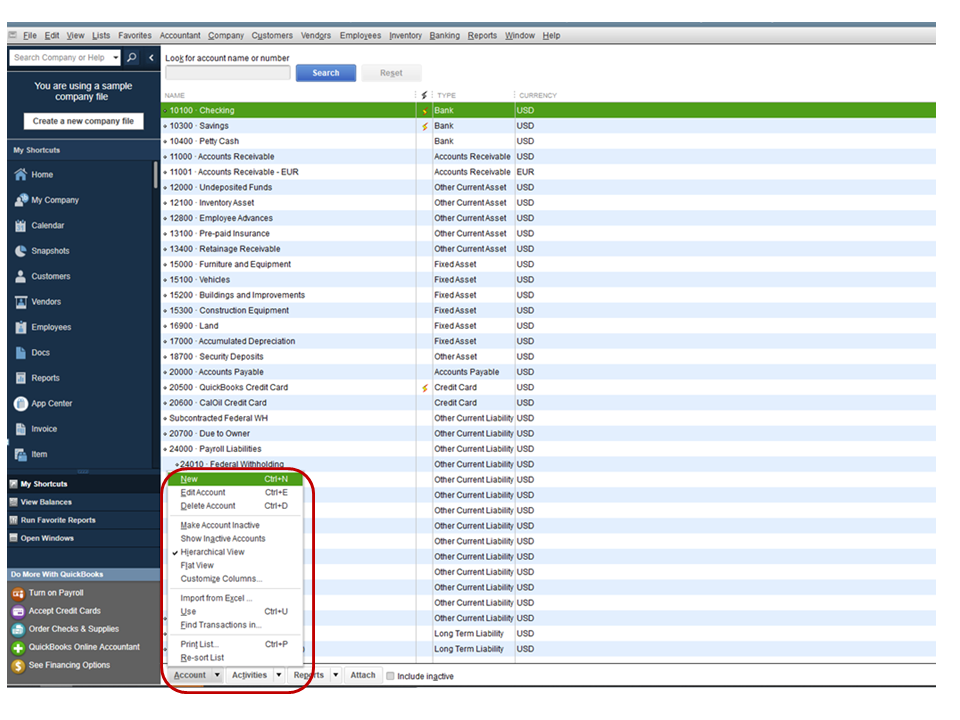Click the Reset button
The image size is (960, 720).
[x=391, y=73]
